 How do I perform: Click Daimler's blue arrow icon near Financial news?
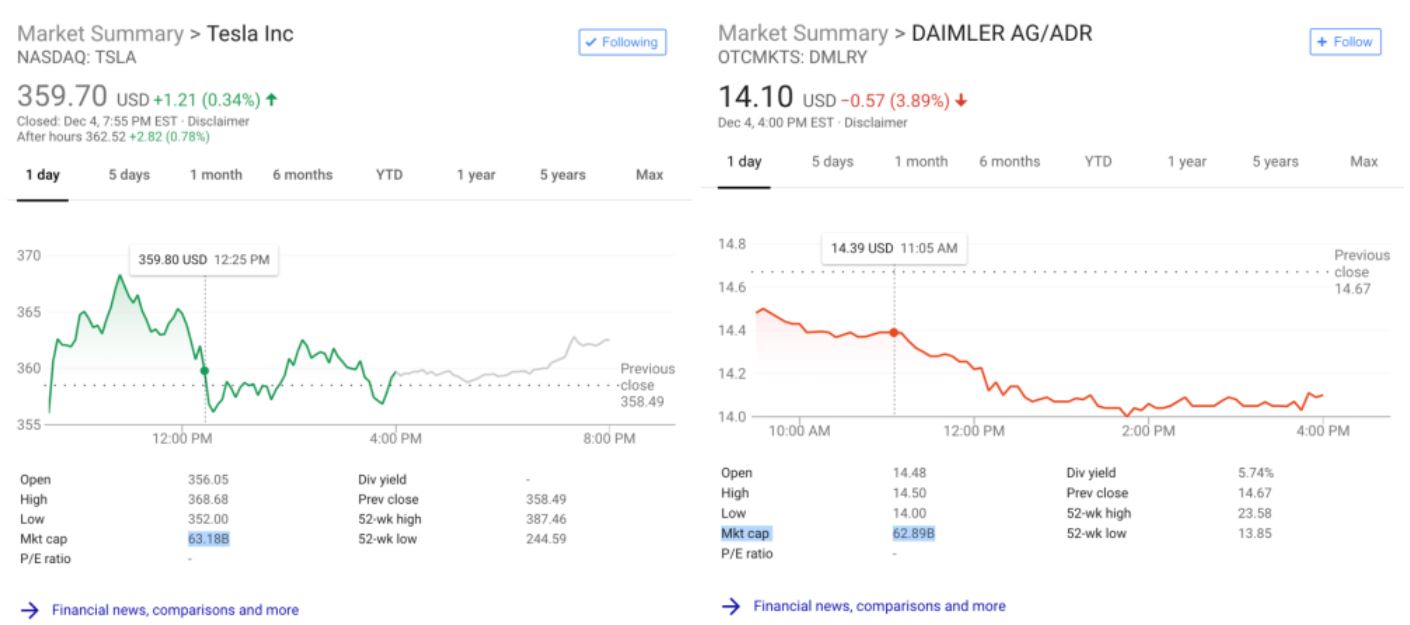731,605
